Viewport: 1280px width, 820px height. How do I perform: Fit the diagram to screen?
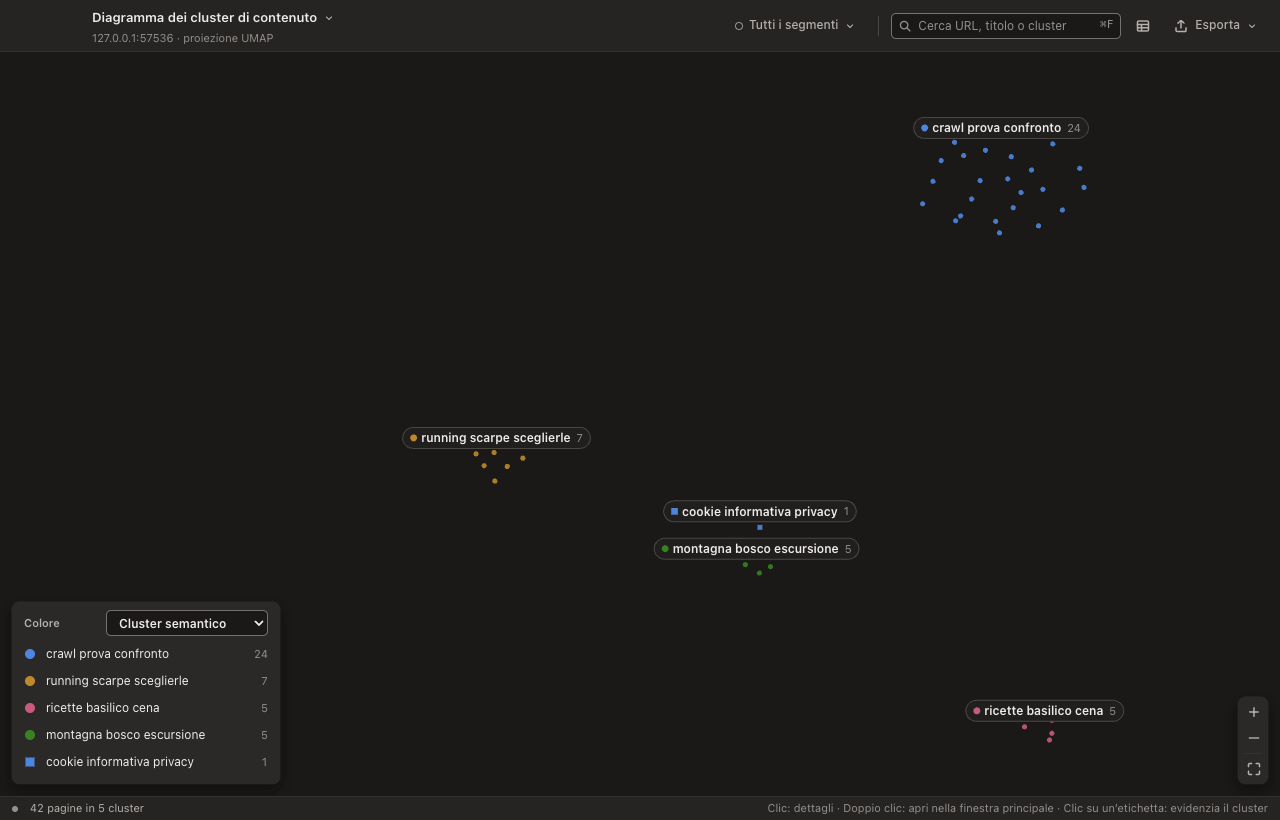1254,769
